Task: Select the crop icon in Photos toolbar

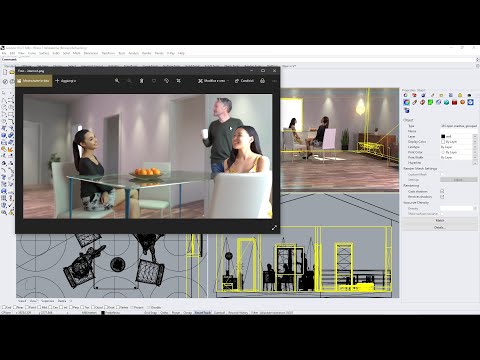Action: tap(179, 81)
